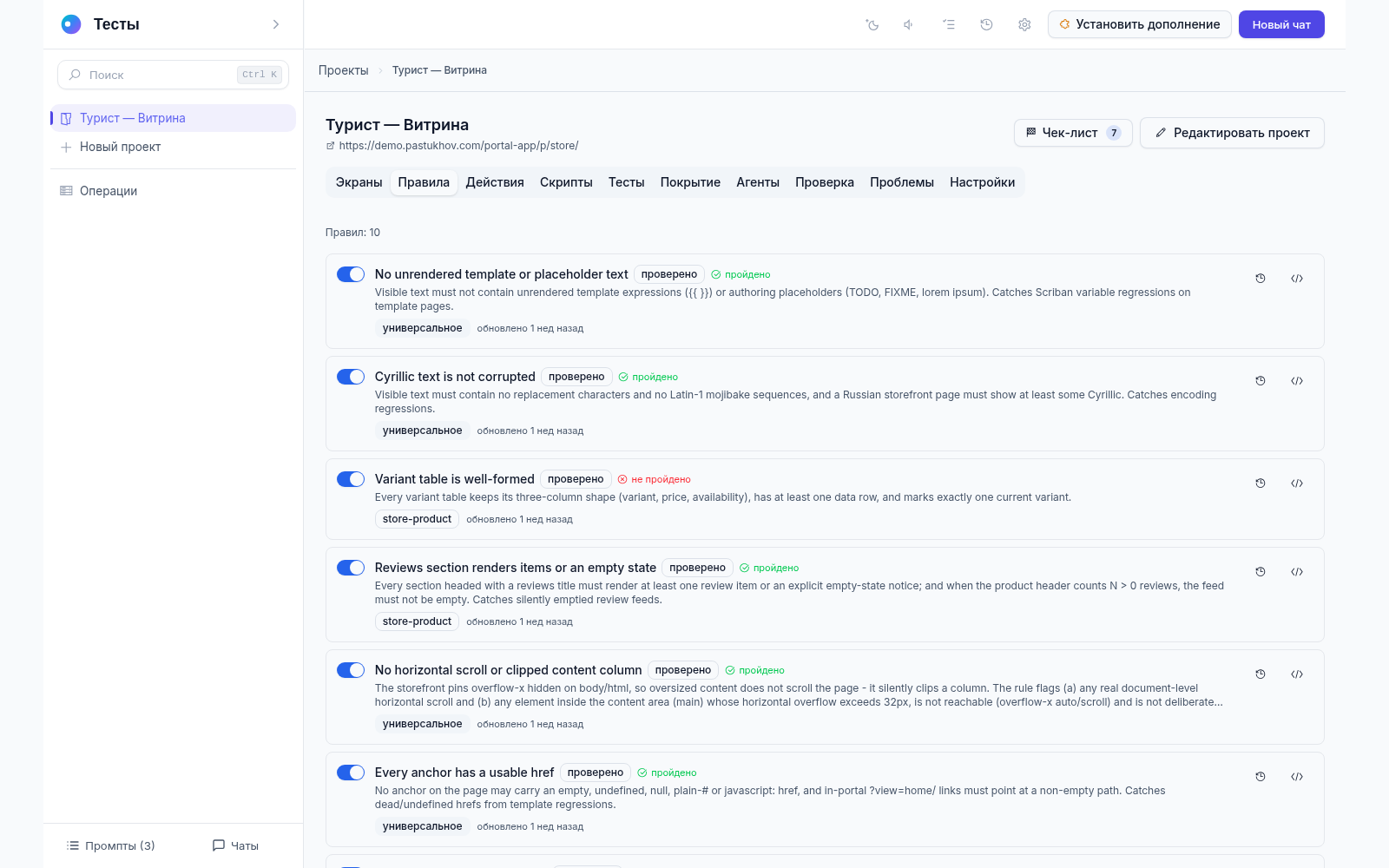Open the demo.pastukhov.com store link
1389x868 pixels.
(x=458, y=146)
